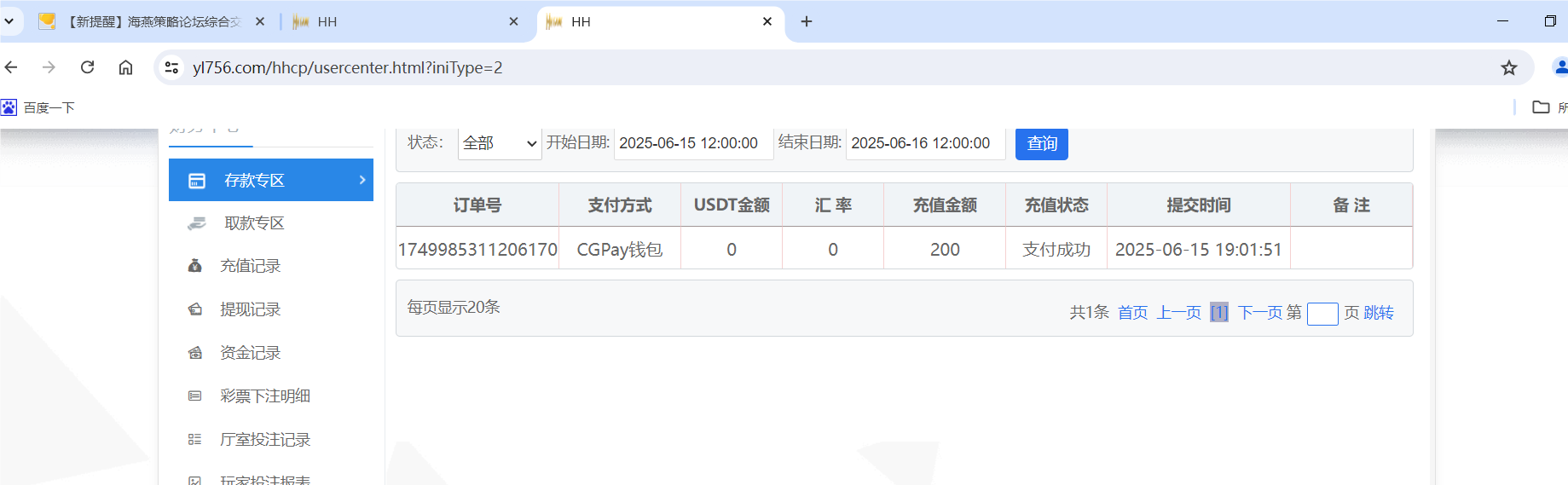Click the 查询 search button
Image resolution: width=1568 pixels, height=485 pixels.
1042,143
